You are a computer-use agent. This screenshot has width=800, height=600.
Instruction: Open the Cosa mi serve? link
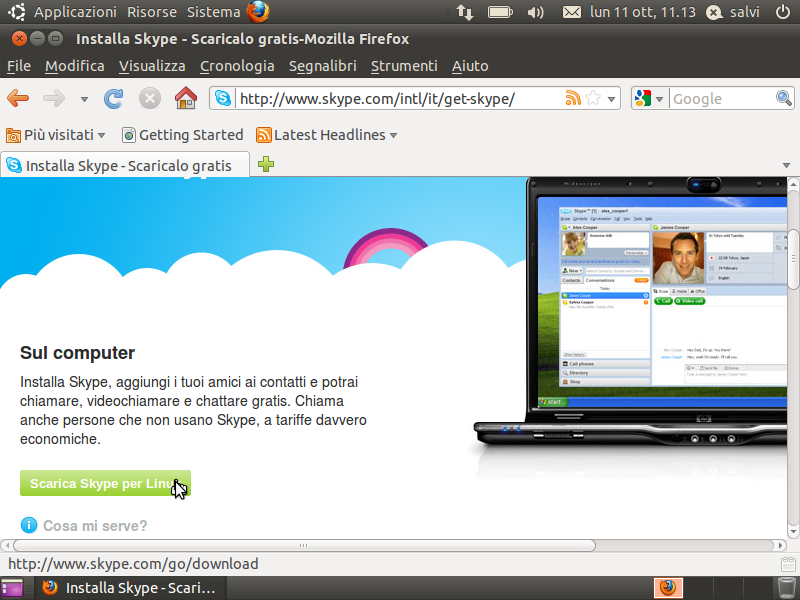(95, 526)
